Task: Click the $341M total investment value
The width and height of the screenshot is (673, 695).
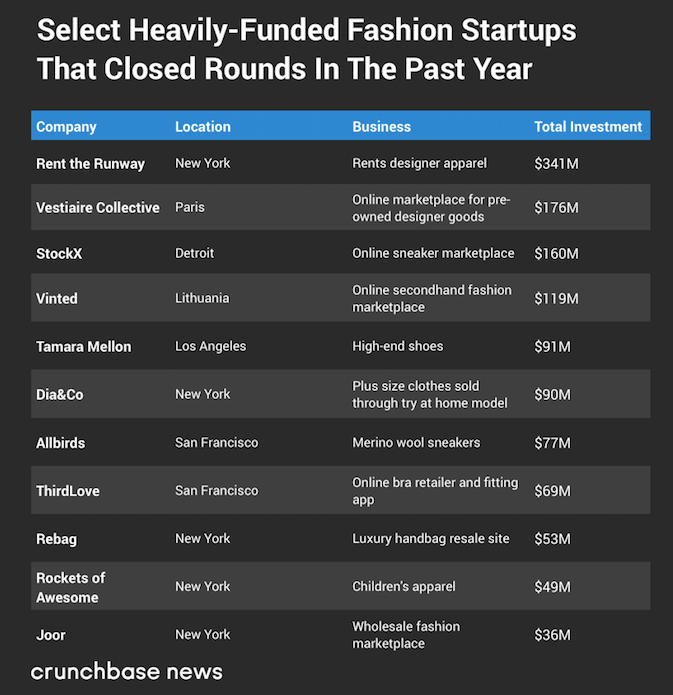Action: point(556,164)
